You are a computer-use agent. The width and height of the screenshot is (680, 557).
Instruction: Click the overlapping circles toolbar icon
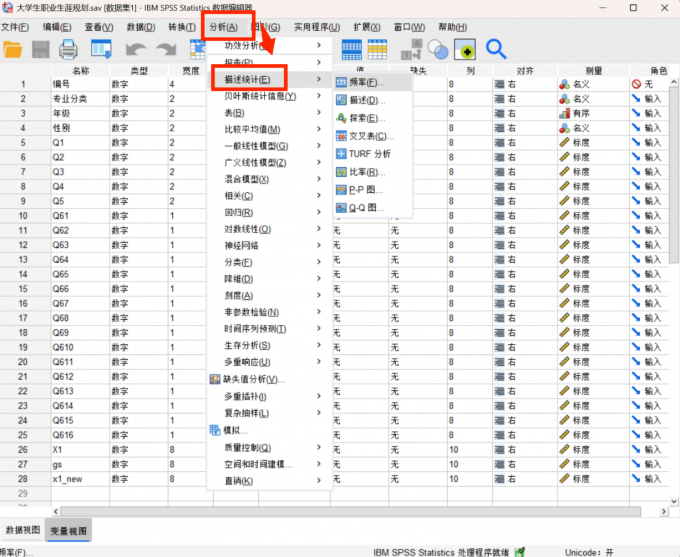point(438,49)
